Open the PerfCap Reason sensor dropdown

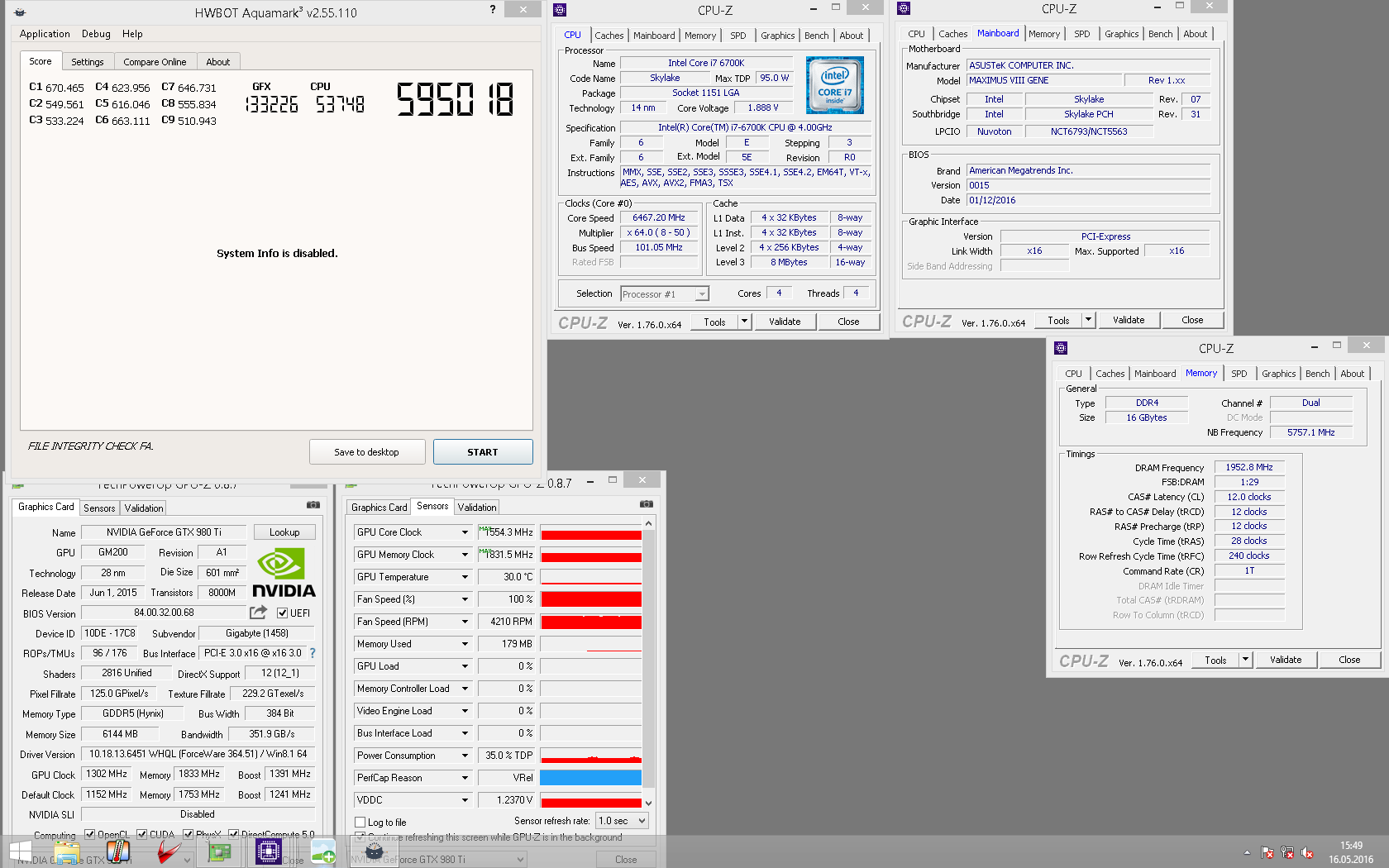[x=465, y=778]
